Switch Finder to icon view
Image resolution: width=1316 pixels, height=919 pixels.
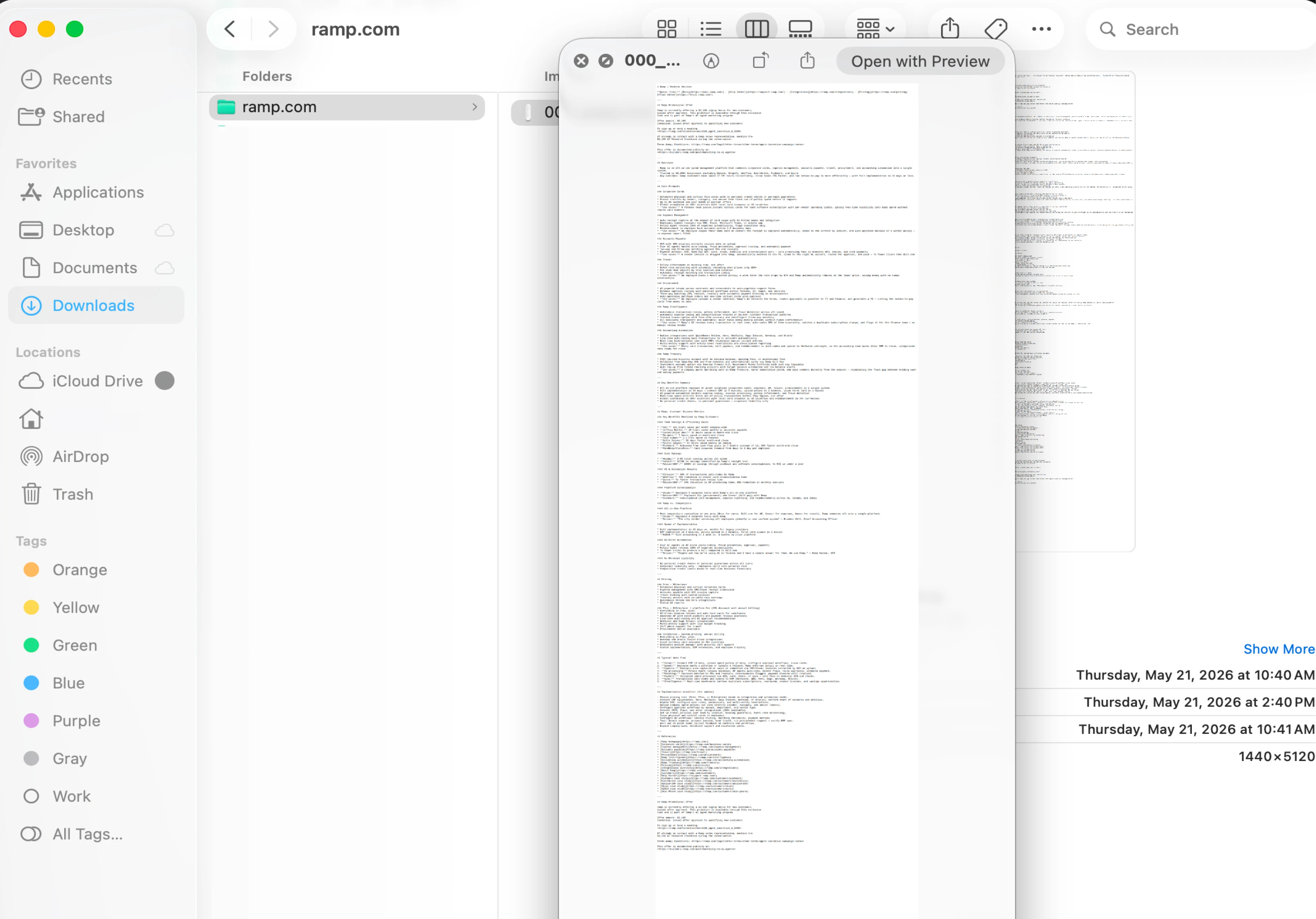[x=667, y=29]
